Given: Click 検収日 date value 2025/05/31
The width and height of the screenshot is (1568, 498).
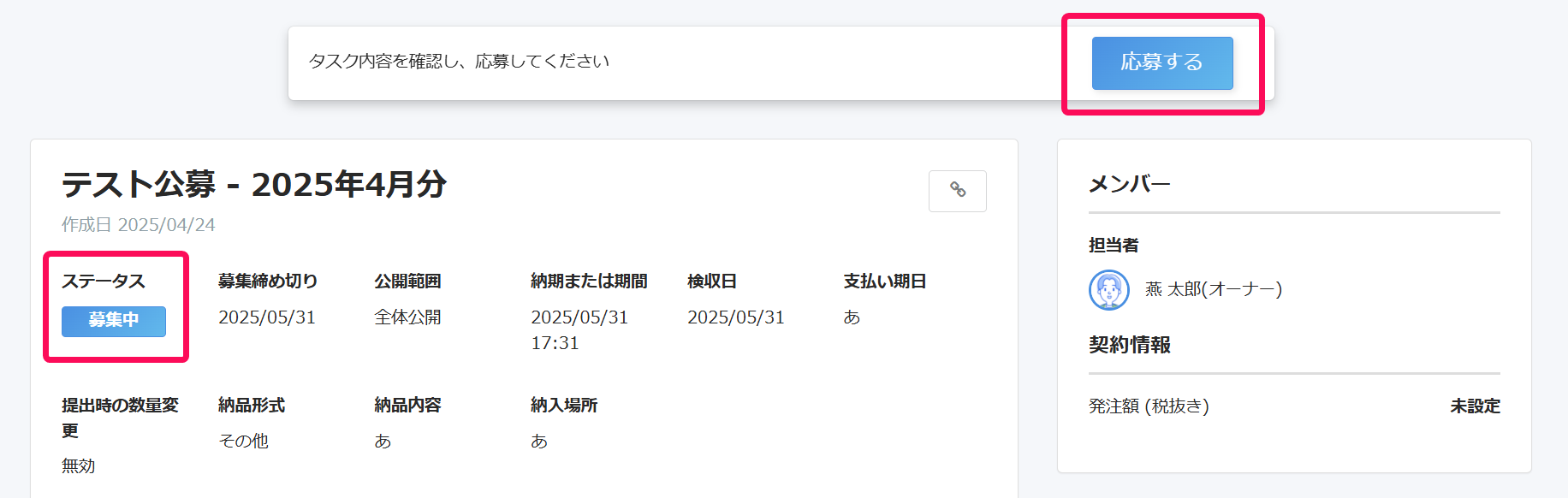Looking at the screenshot, I should [x=736, y=317].
